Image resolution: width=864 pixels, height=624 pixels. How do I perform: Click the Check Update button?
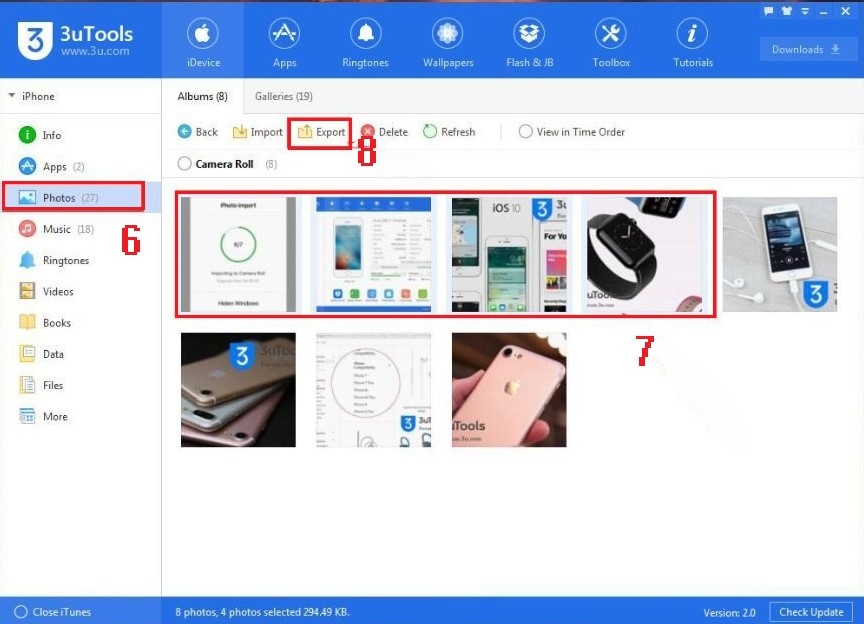pyautogui.click(x=811, y=612)
